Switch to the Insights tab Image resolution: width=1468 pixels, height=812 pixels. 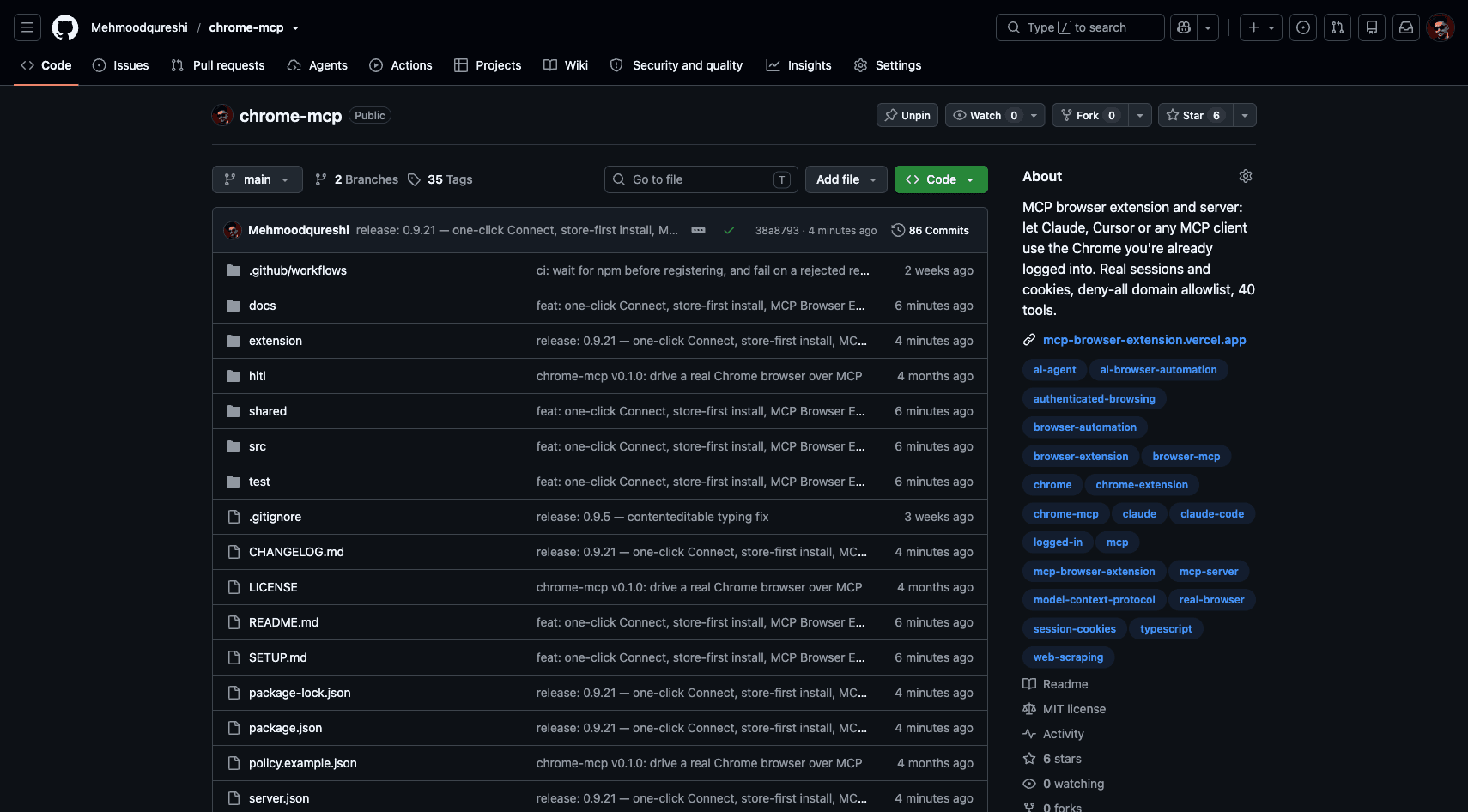[x=799, y=65]
